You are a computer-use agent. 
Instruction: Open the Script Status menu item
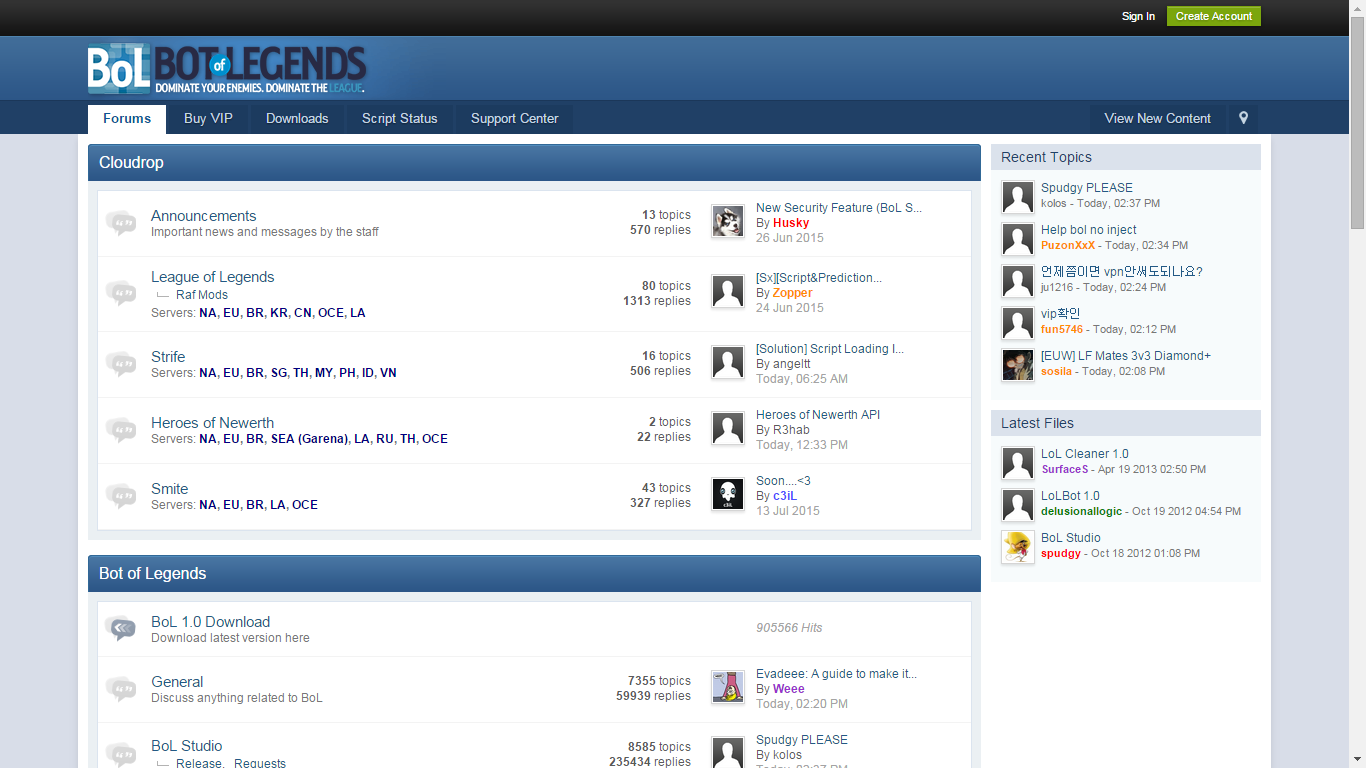pos(399,118)
